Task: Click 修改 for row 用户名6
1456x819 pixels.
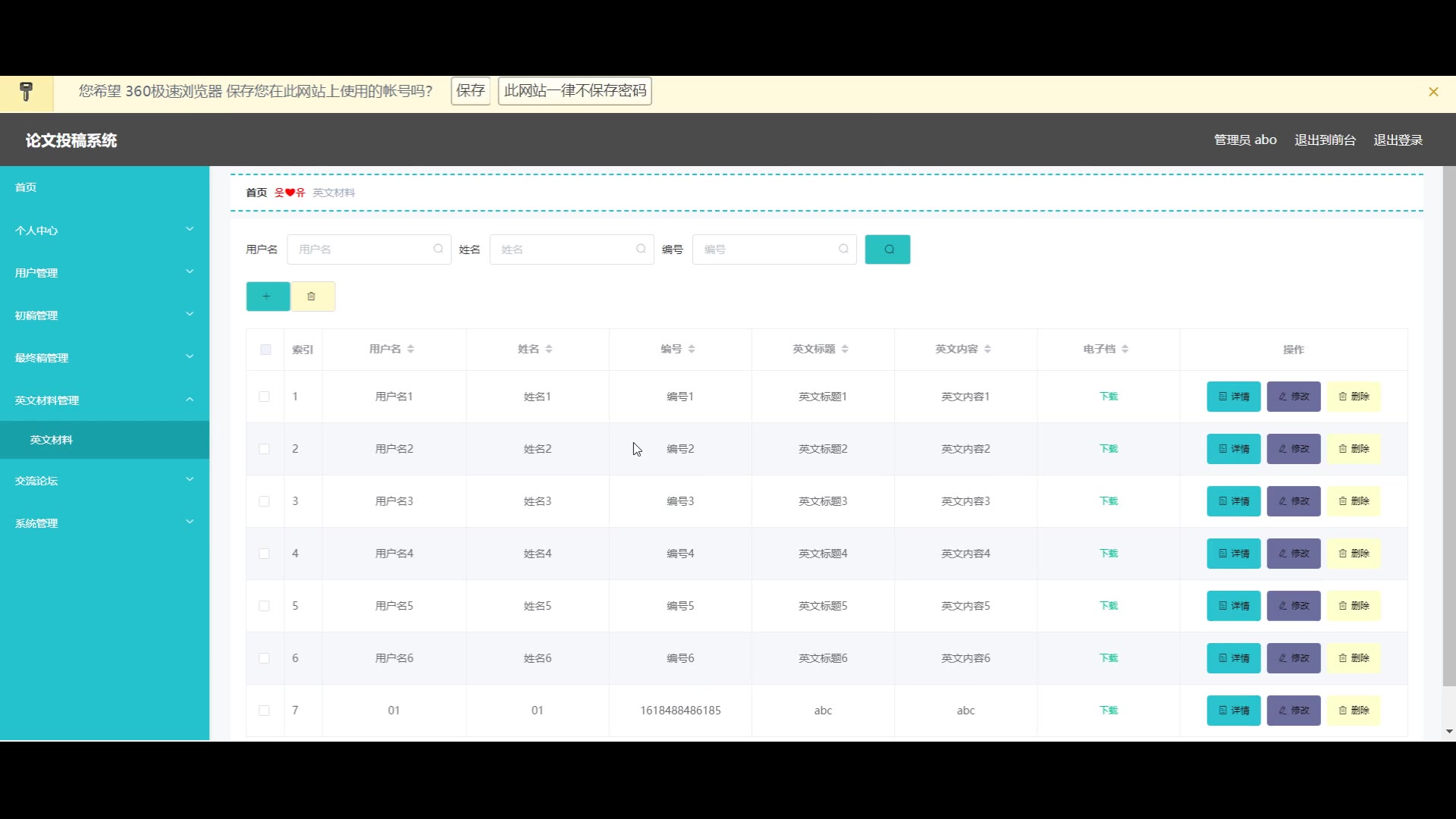Action: [x=1294, y=658]
